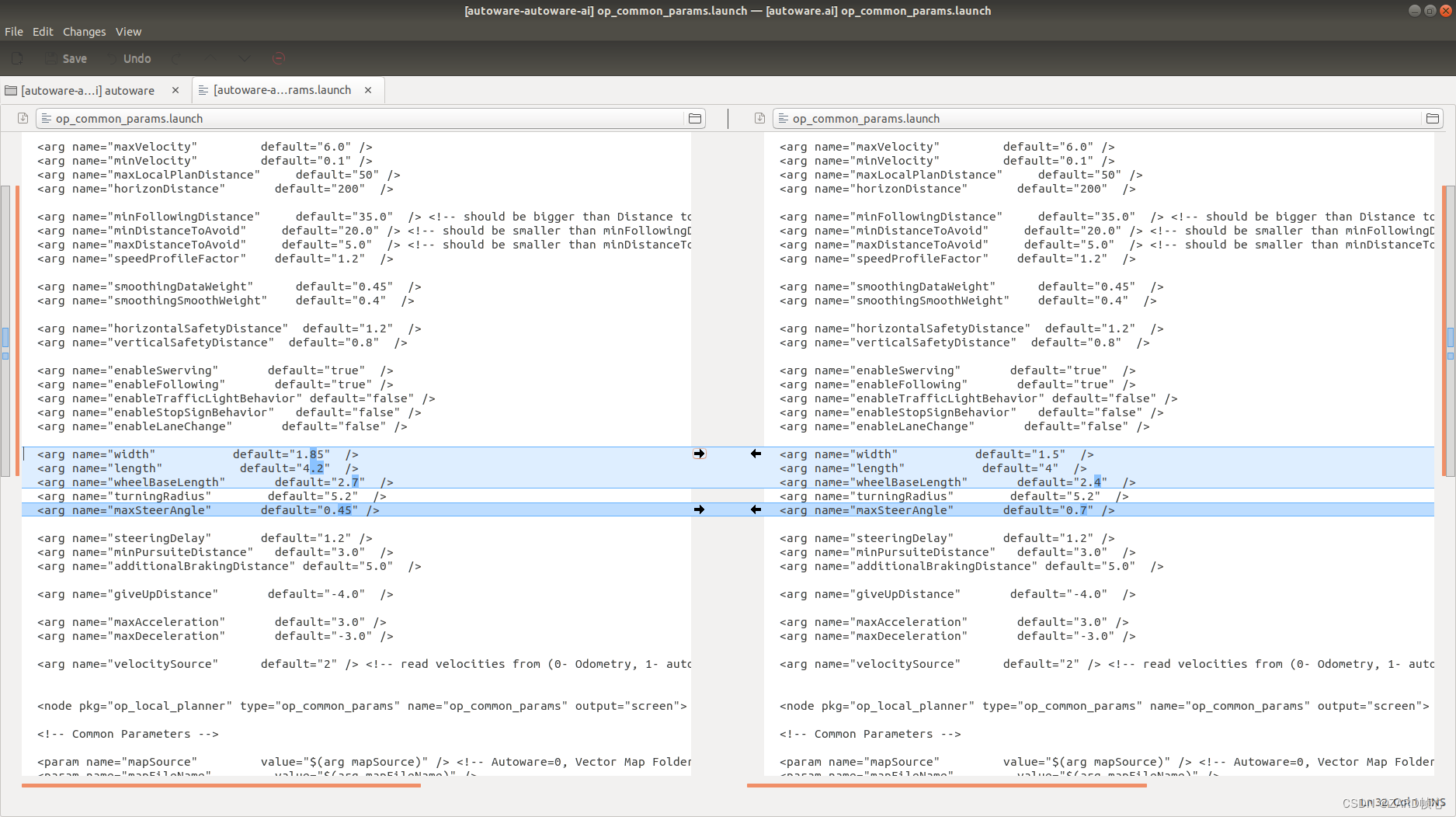The width and height of the screenshot is (1456, 817).
Task: Click left pane save-file icon
Action: tap(23, 118)
